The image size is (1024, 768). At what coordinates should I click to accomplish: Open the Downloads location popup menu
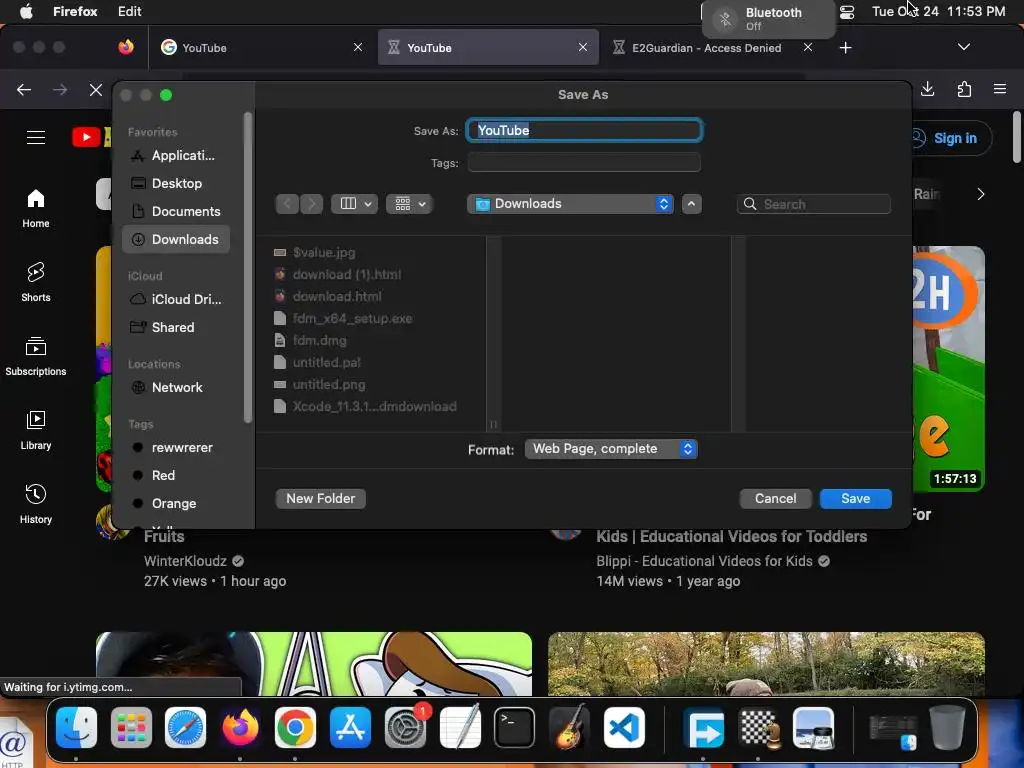(570, 204)
